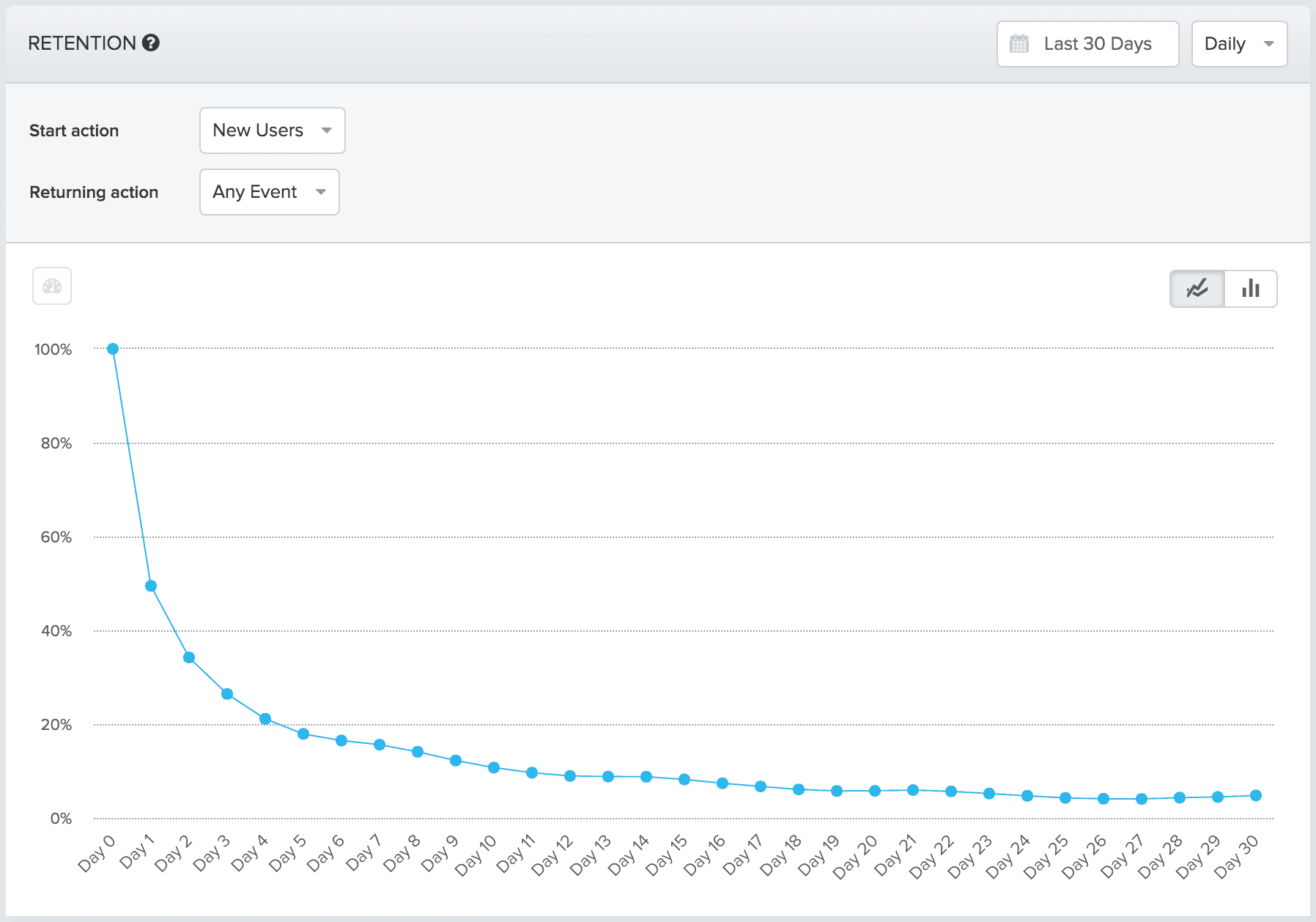Image resolution: width=1316 pixels, height=922 pixels.
Task: Toggle the bar chart display mode
Action: coord(1251,289)
